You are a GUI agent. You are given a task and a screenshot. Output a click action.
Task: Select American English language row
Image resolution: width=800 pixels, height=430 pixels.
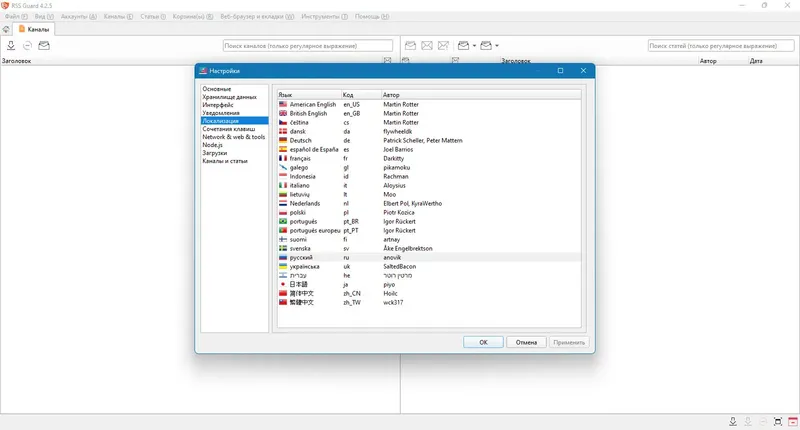coord(429,104)
